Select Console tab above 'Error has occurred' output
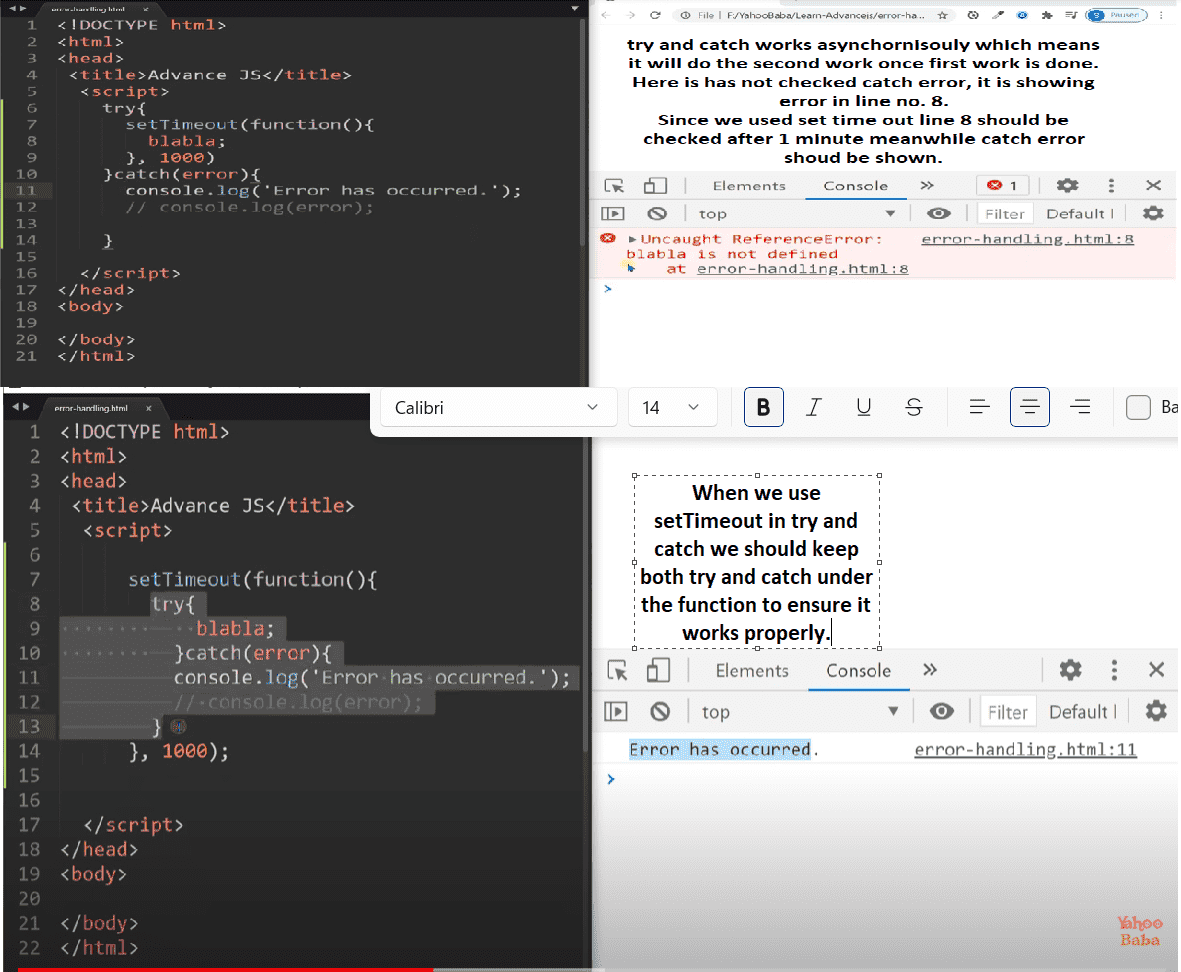This screenshot has width=1181, height=972. click(x=858, y=671)
